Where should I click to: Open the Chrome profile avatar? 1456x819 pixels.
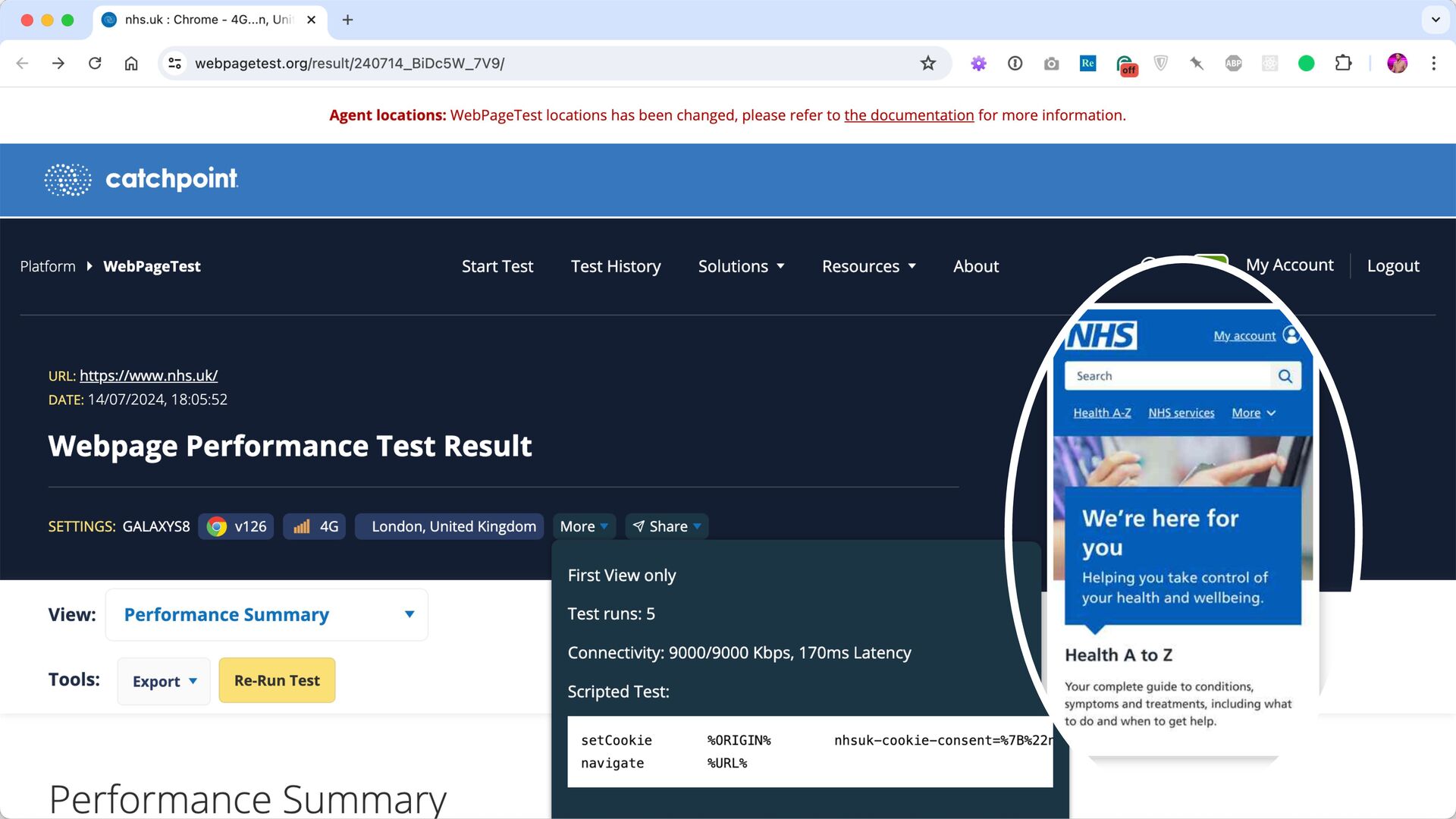(x=1397, y=63)
